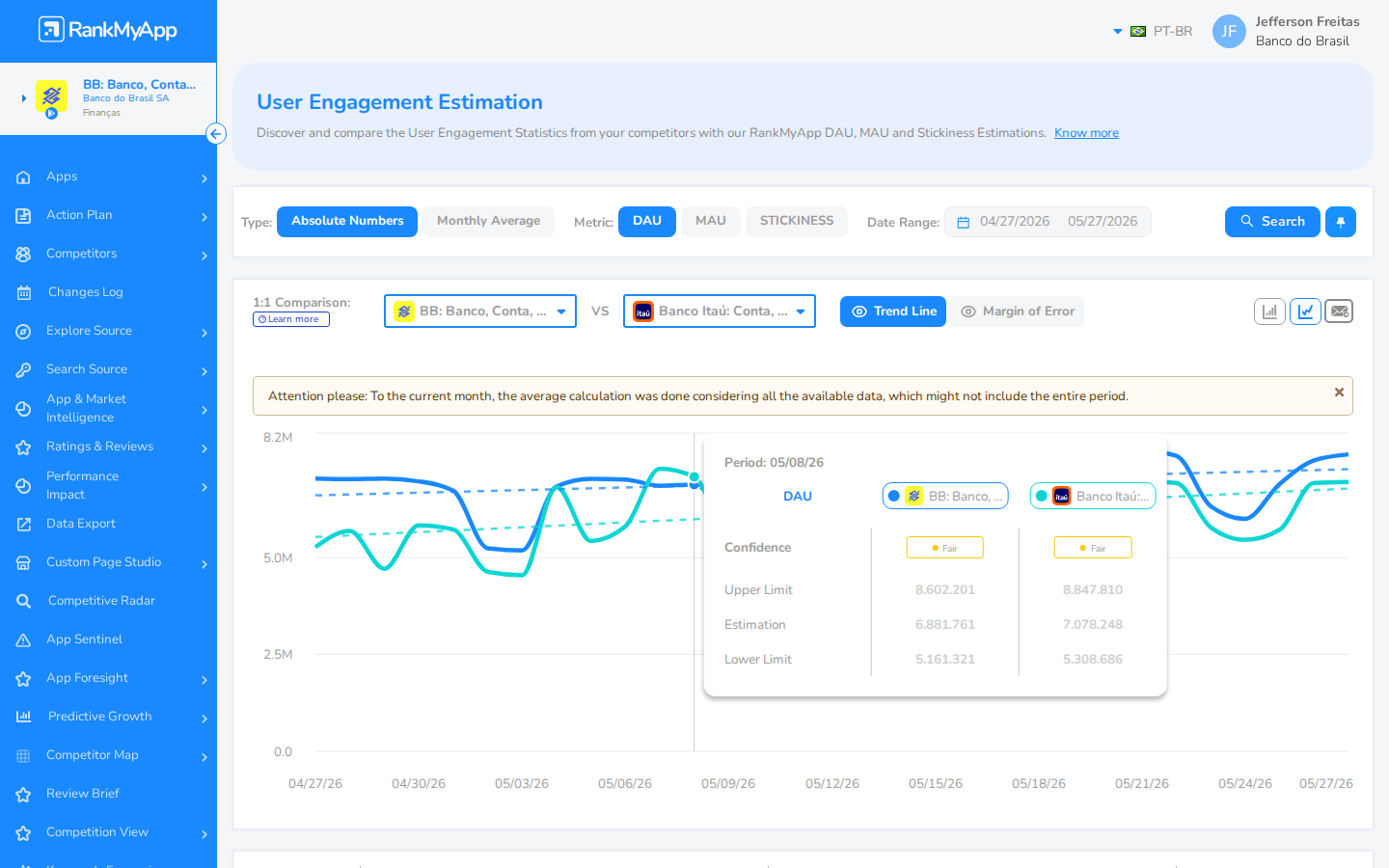Click the end date 05/27/2026 field

click(1103, 222)
